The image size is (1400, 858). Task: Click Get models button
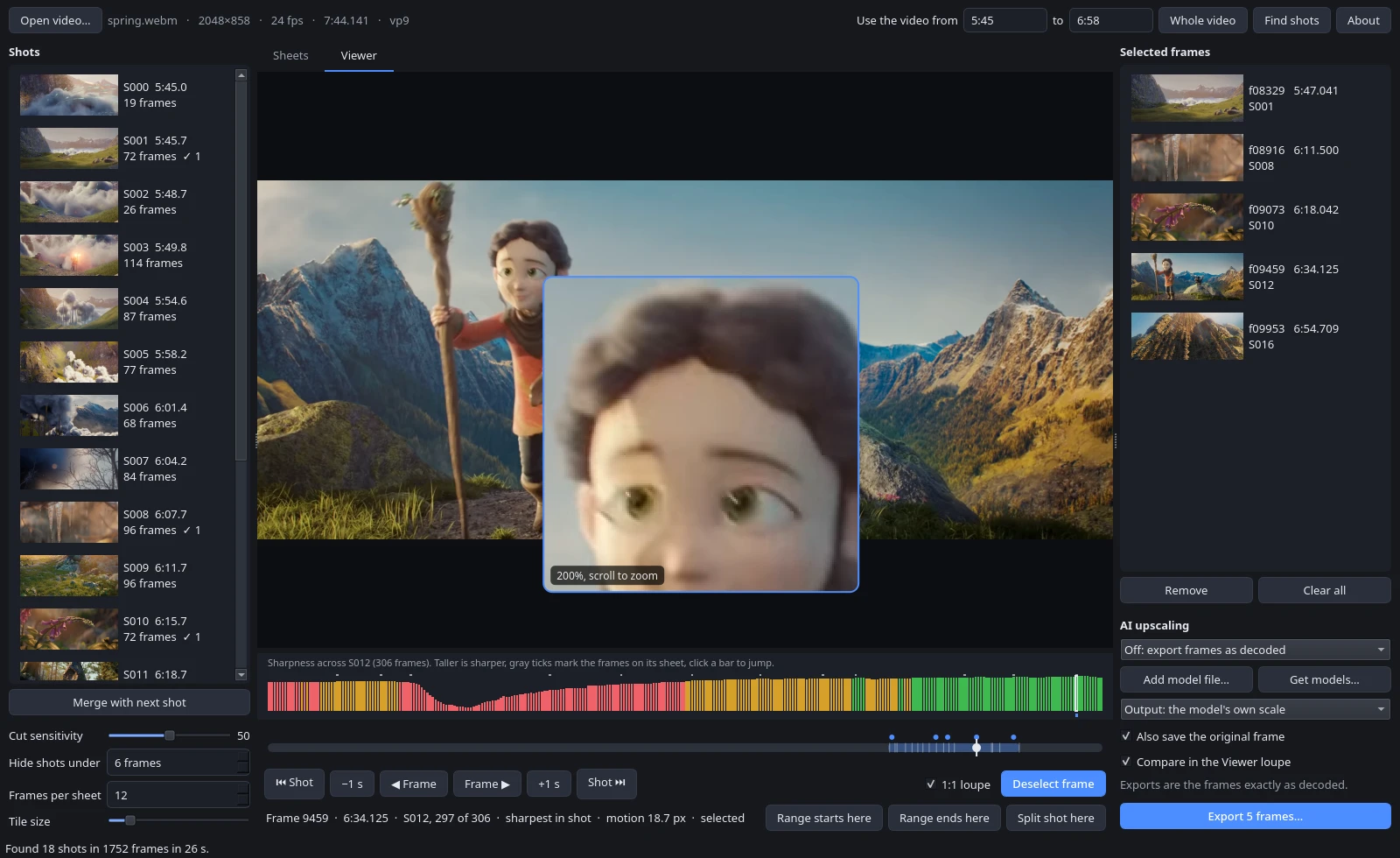point(1325,679)
